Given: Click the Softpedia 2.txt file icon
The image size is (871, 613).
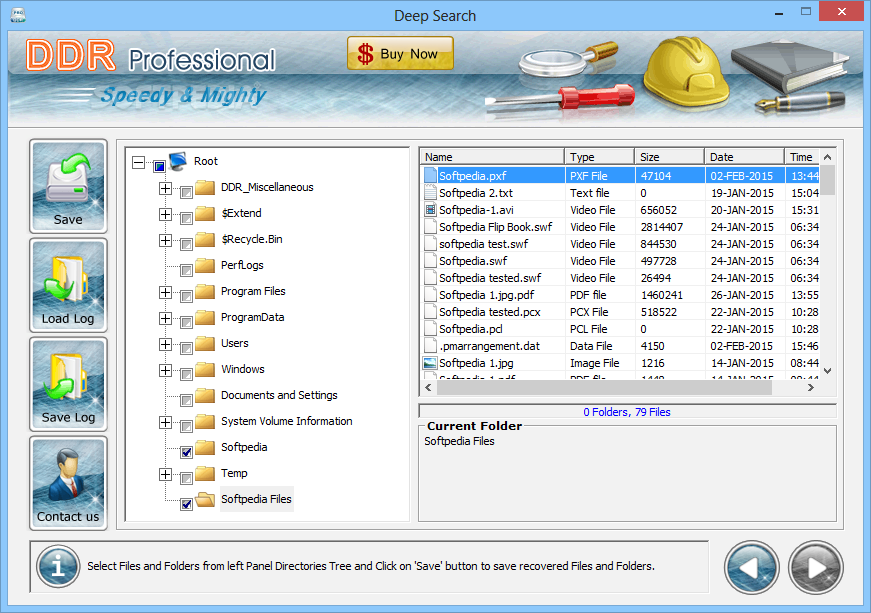Looking at the screenshot, I should click(430, 193).
